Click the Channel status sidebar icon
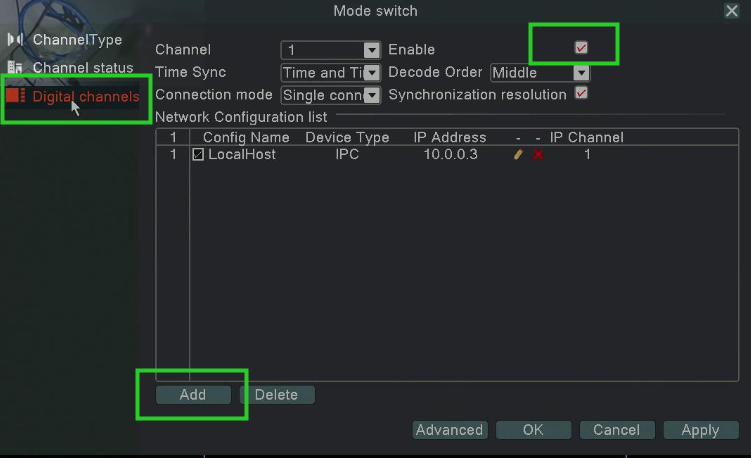The height and width of the screenshot is (458, 751). (x=15, y=68)
